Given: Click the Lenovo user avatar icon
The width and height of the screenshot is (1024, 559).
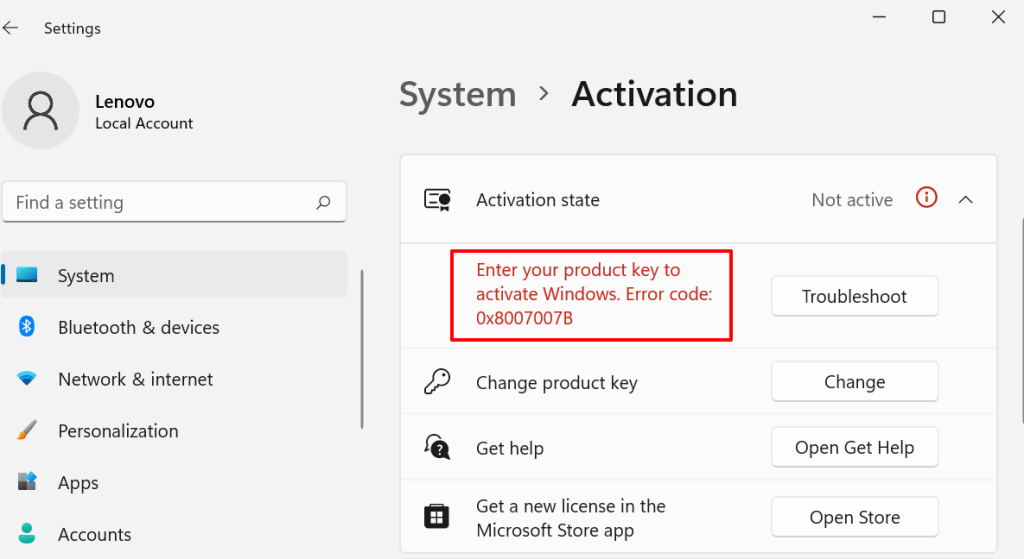Looking at the screenshot, I should 41,111.
